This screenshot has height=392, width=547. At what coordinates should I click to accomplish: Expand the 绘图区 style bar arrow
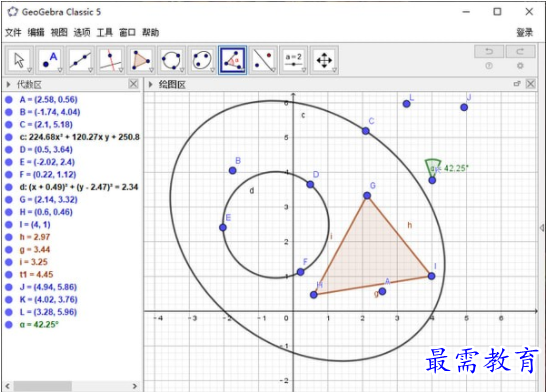click(150, 84)
